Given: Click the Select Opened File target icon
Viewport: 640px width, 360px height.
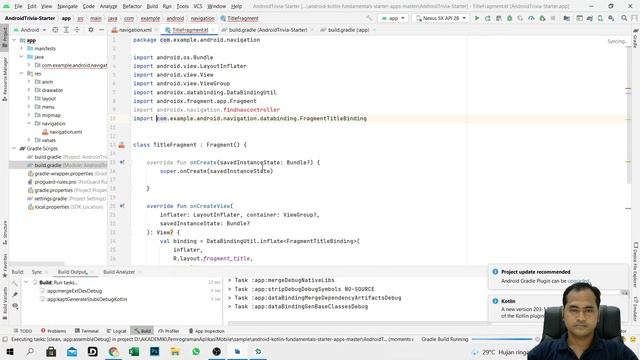Looking at the screenshot, I should tap(55, 30).
